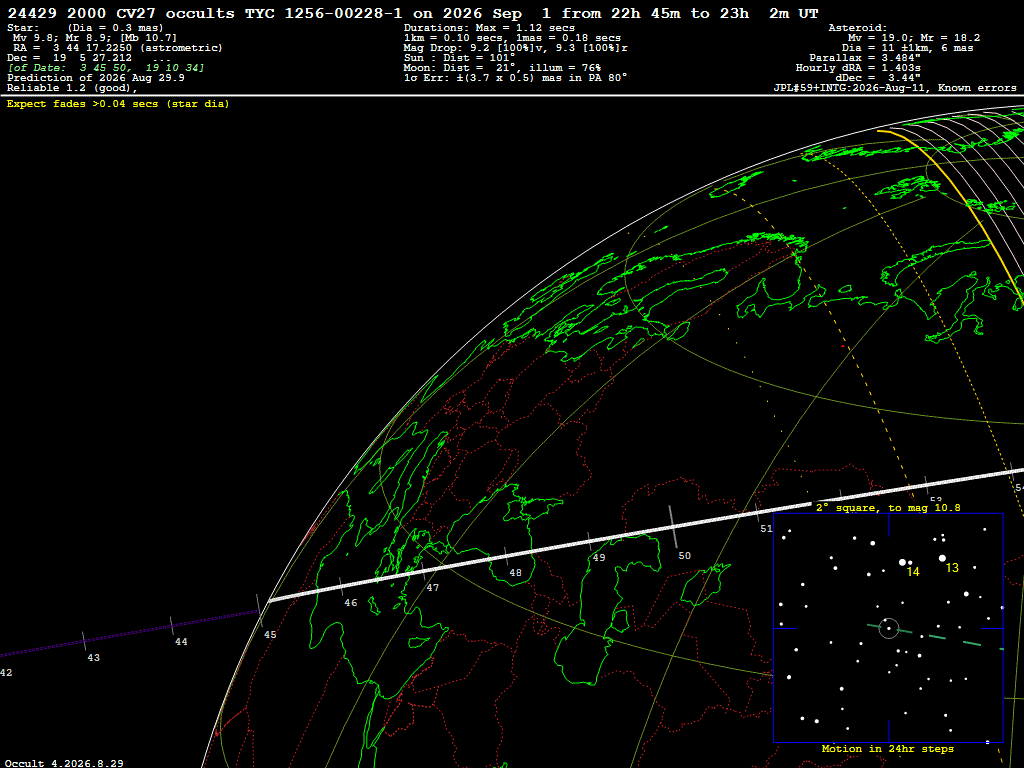Click the green italic 'of Date' coordinates line
The width and height of the screenshot is (1024, 768).
point(106,68)
